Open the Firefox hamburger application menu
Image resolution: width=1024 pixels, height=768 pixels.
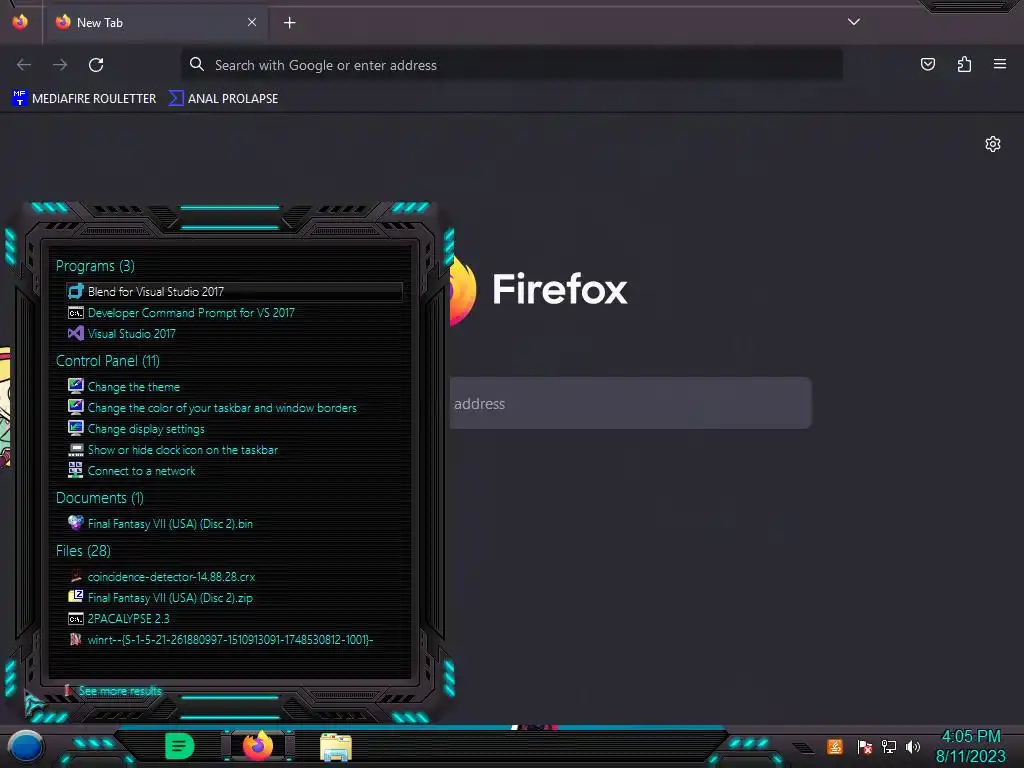coord(1000,64)
